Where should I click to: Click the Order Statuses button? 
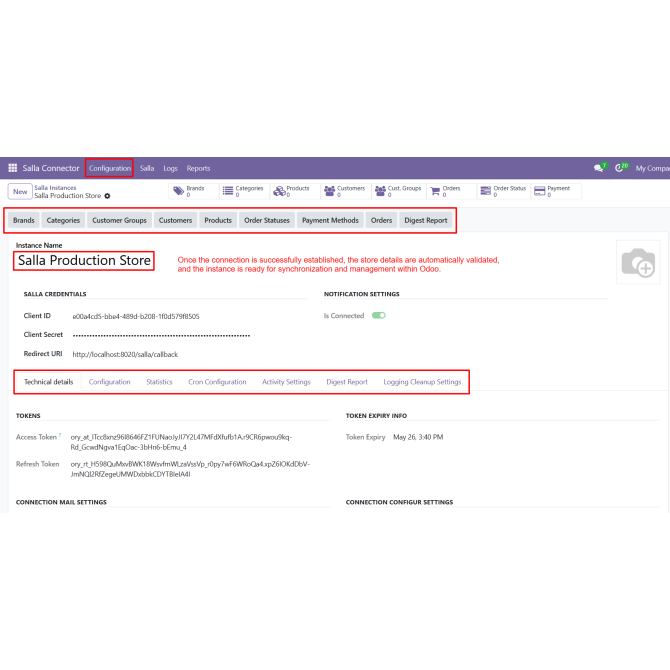coord(267,220)
